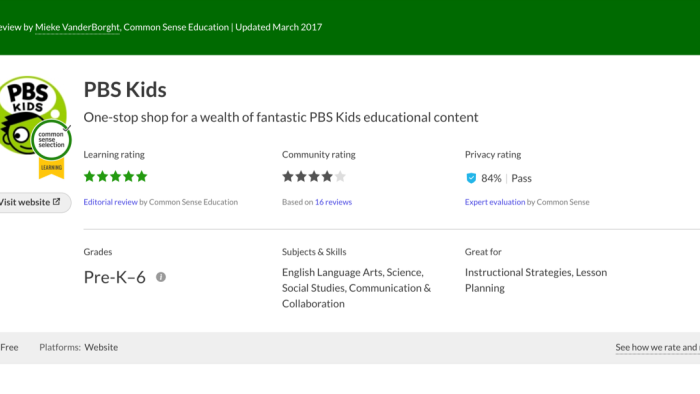Click the Great for label
Viewport: 700px width, 394px height.
coord(483,252)
